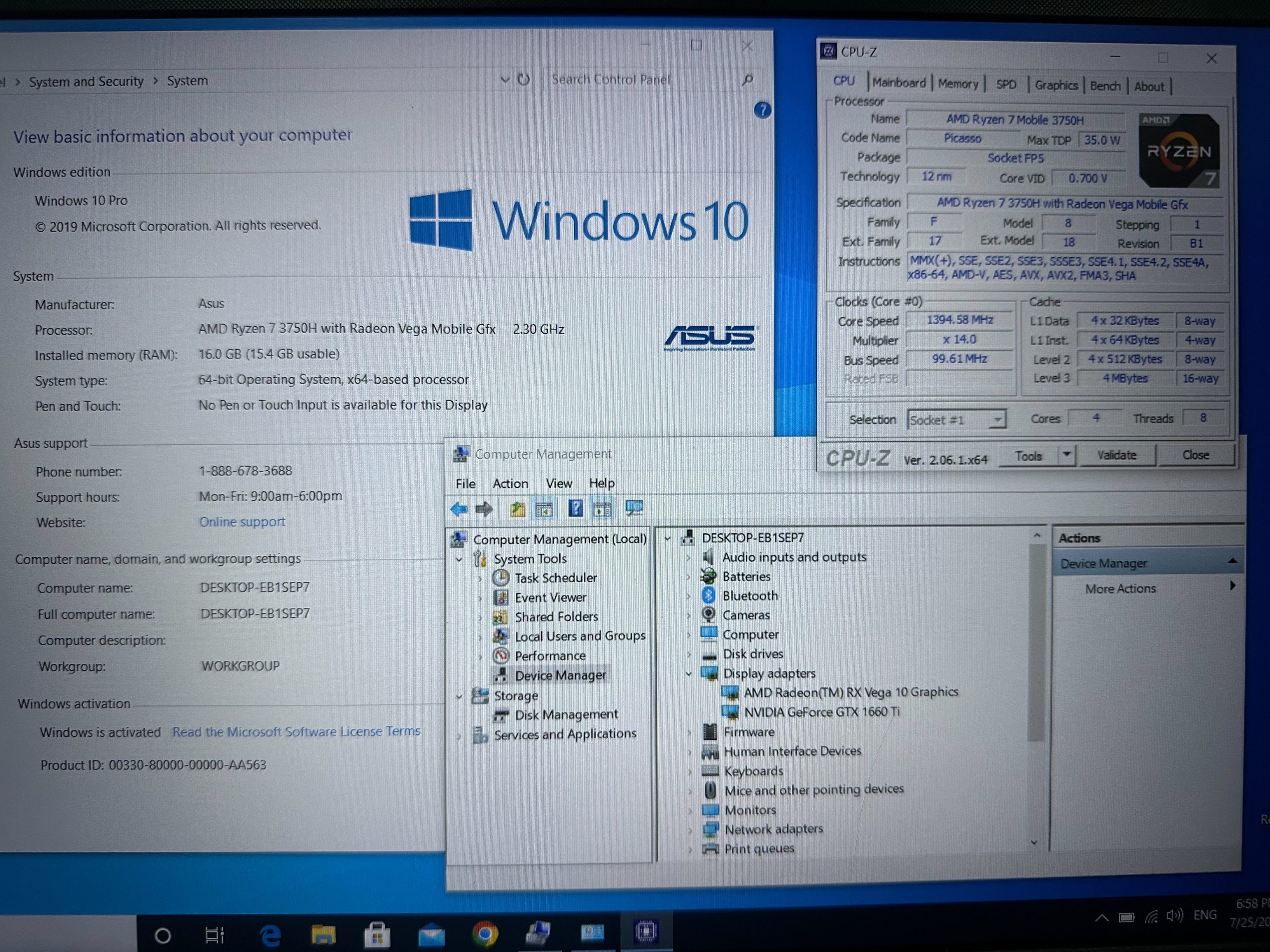1270x952 pixels.
Task: Expand Network adapters category
Action: pos(690,830)
